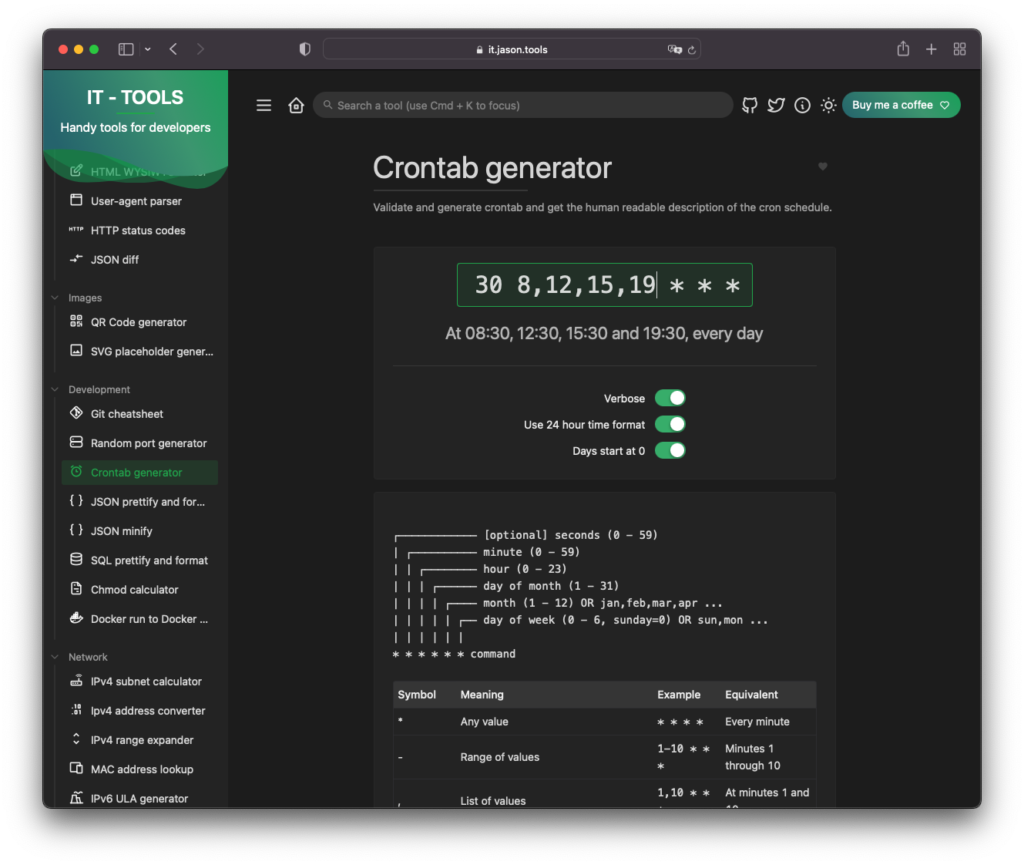
Task: Collapse the Network section chevron
Action: click(55, 657)
